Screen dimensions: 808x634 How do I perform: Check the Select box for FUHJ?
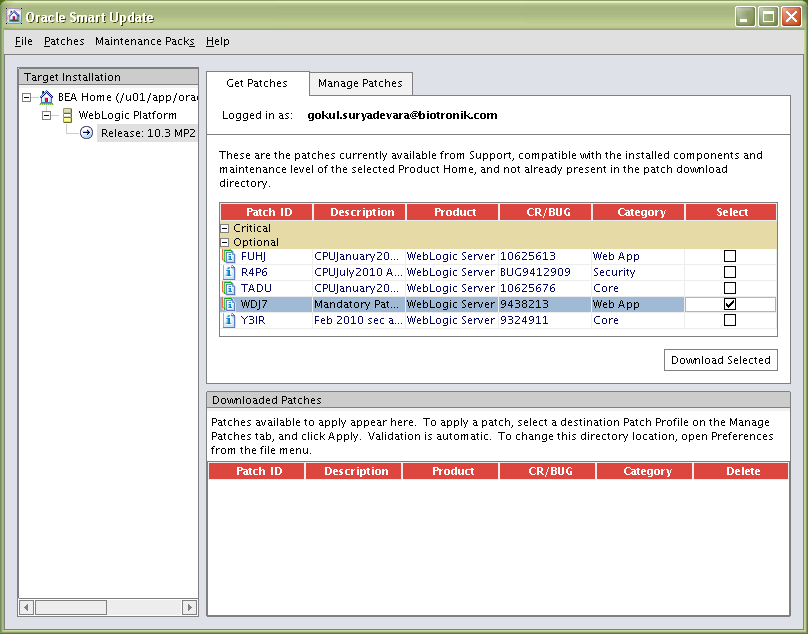coord(730,257)
